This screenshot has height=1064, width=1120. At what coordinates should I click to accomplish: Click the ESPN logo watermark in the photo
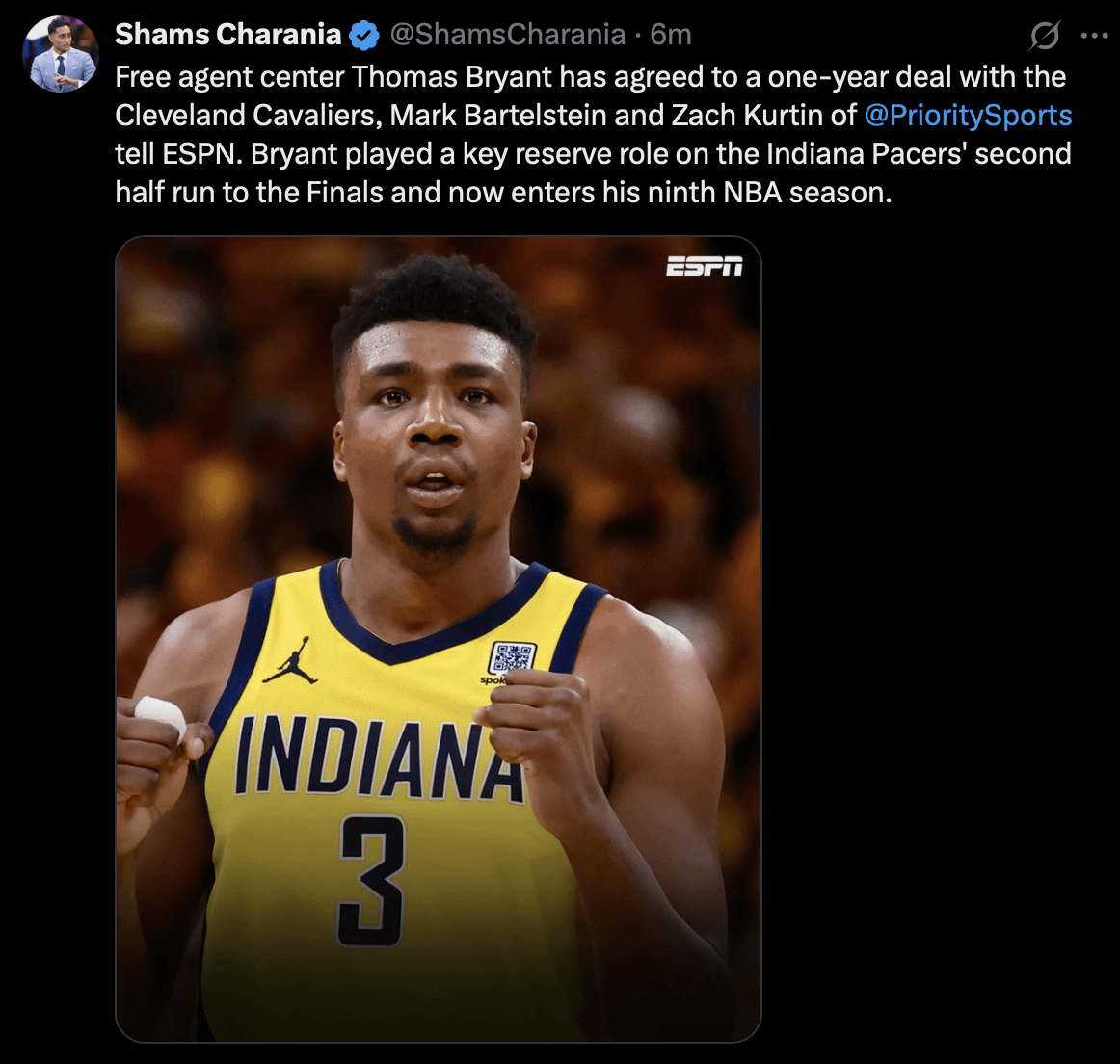pos(705,266)
